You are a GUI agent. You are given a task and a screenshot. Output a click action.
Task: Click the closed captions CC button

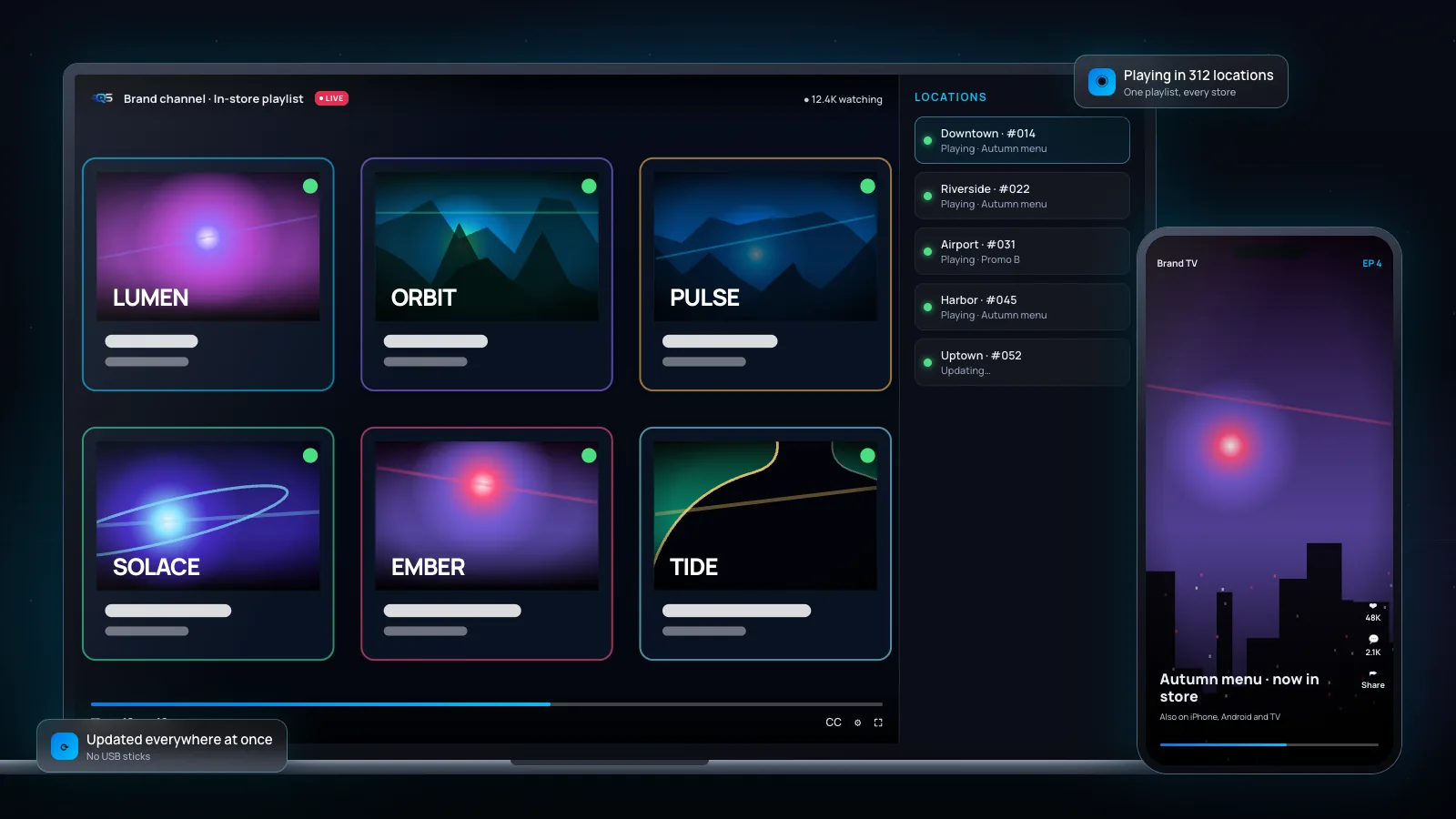pos(834,723)
